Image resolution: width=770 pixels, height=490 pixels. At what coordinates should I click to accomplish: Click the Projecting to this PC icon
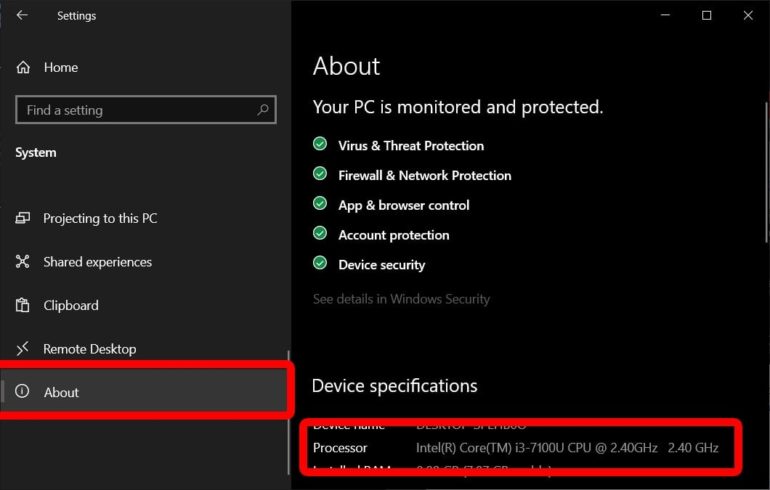pyautogui.click(x=23, y=218)
